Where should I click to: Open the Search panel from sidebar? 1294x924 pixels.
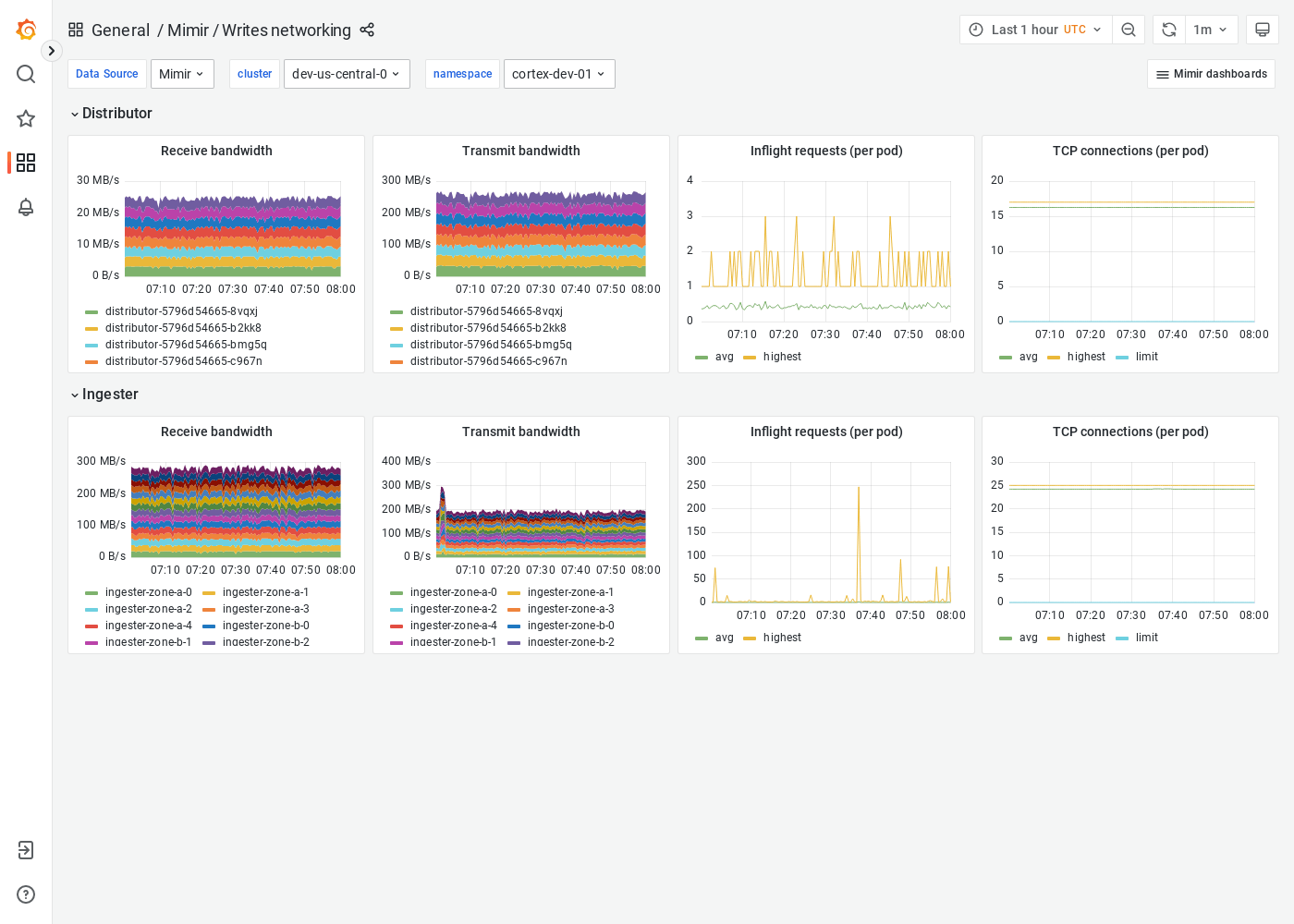point(25,74)
